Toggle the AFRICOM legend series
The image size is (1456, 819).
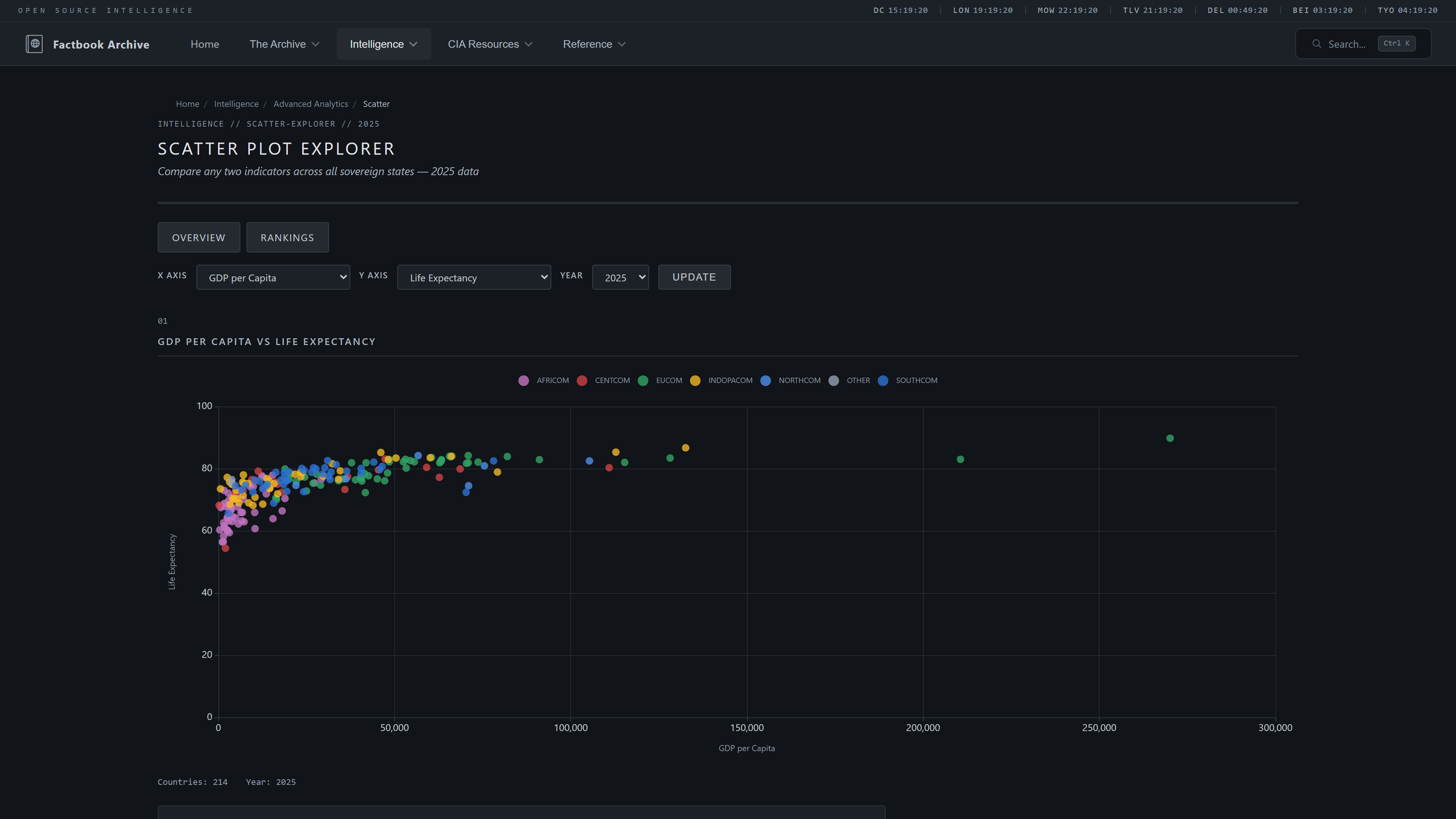point(523,380)
